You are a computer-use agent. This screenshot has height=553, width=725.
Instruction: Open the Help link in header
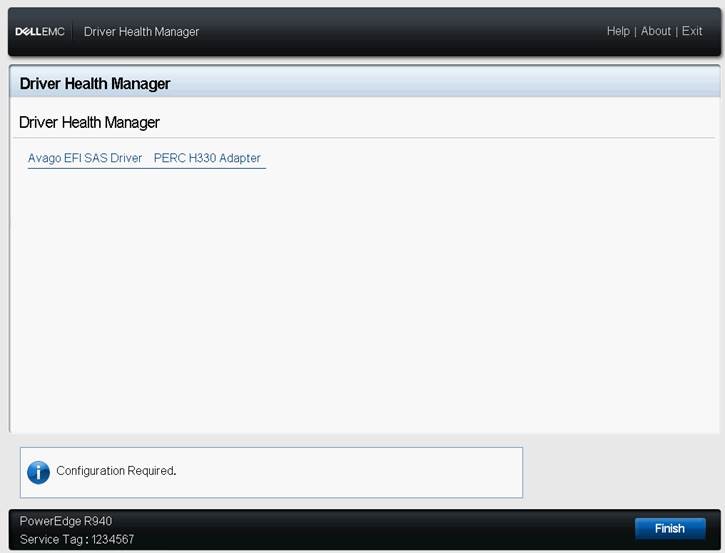(x=618, y=31)
